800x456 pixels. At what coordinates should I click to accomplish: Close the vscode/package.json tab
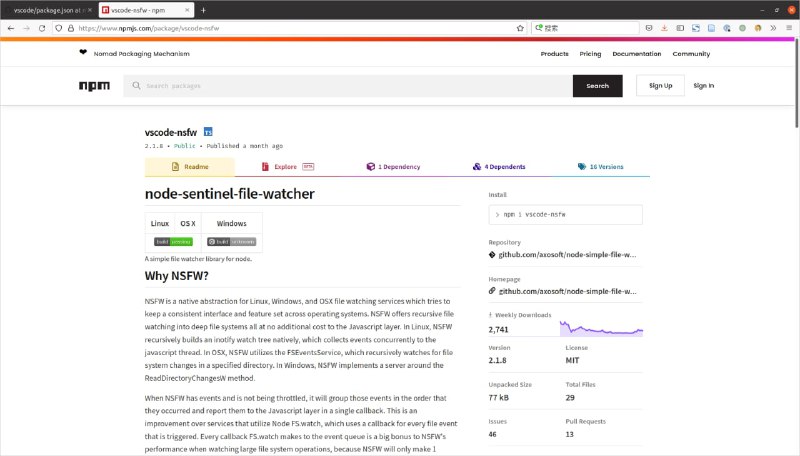coord(89,10)
